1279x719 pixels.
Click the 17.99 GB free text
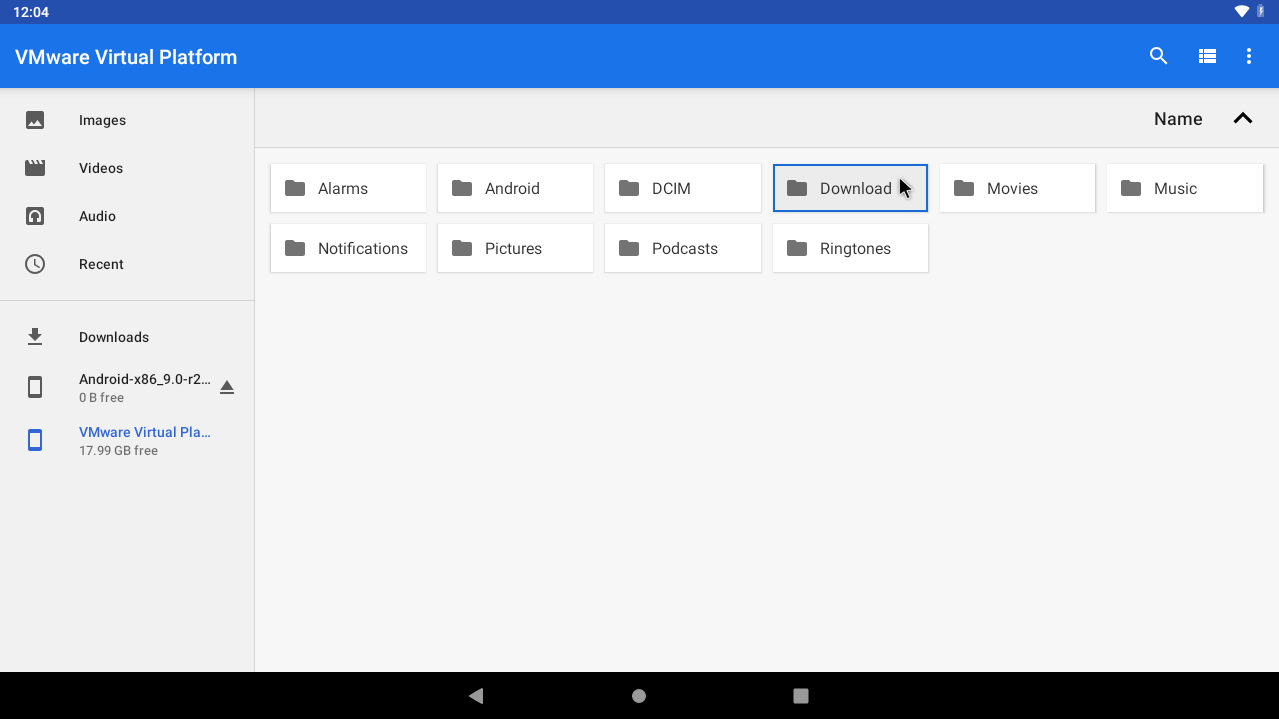click(x=118, y=451)
